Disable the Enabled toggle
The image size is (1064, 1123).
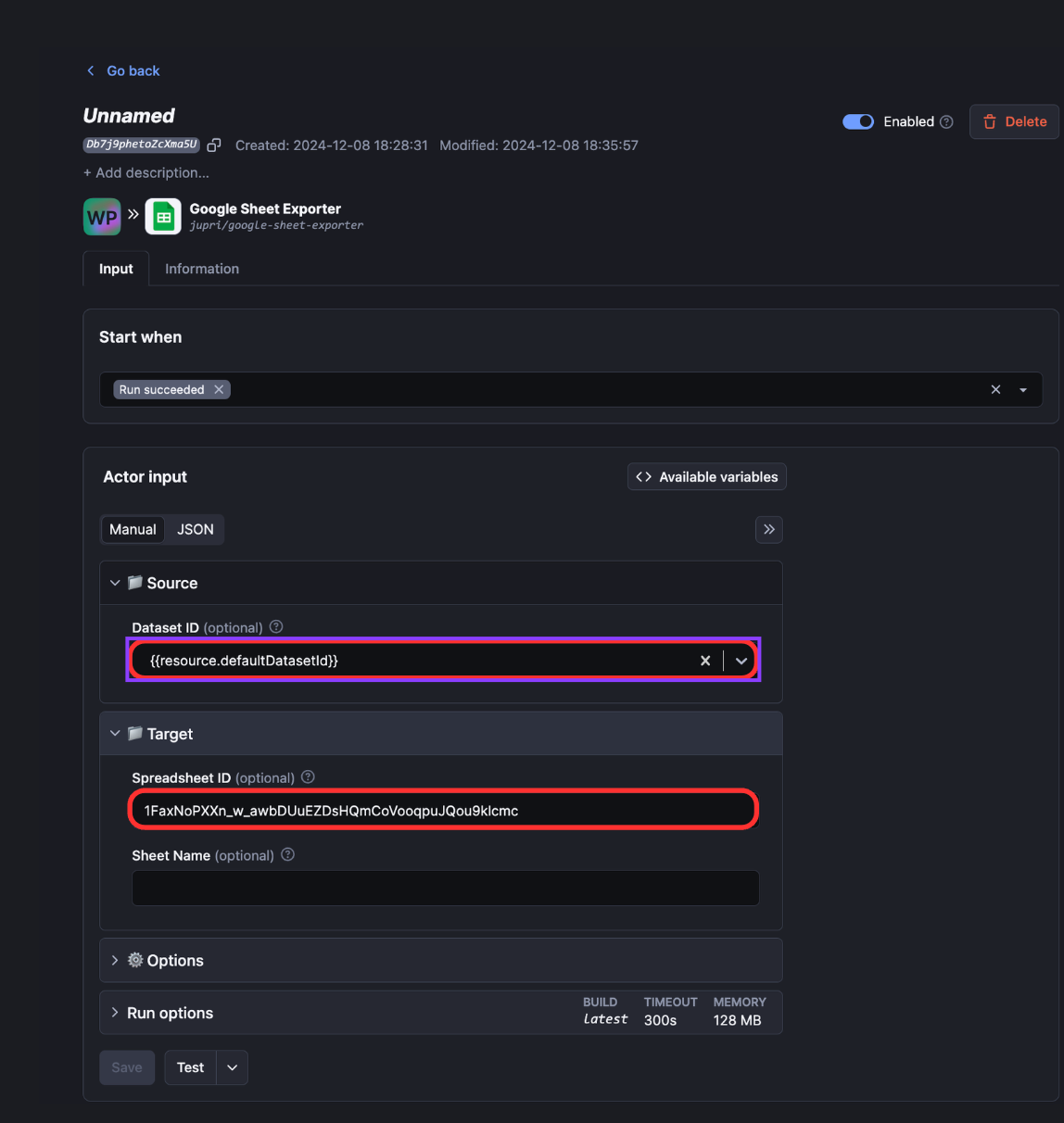coord(857,121)
